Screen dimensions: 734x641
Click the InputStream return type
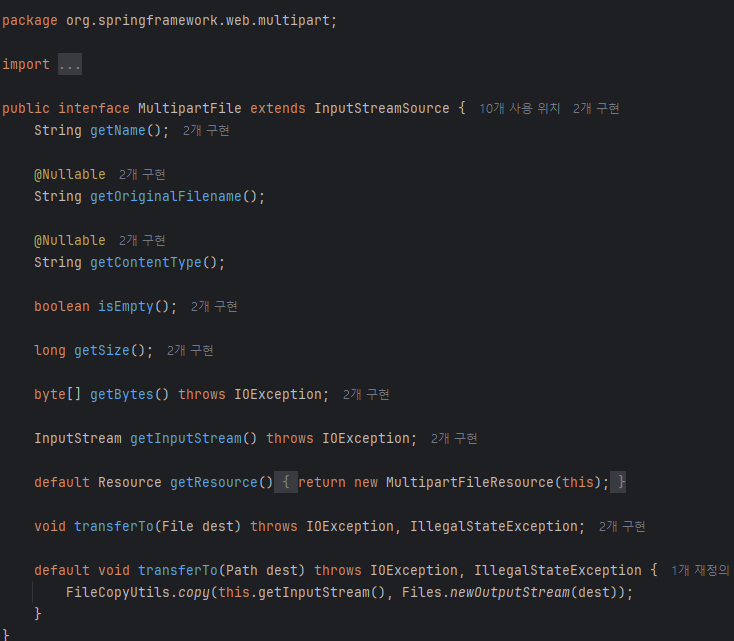pyautogui.click(x=78, y=439)
